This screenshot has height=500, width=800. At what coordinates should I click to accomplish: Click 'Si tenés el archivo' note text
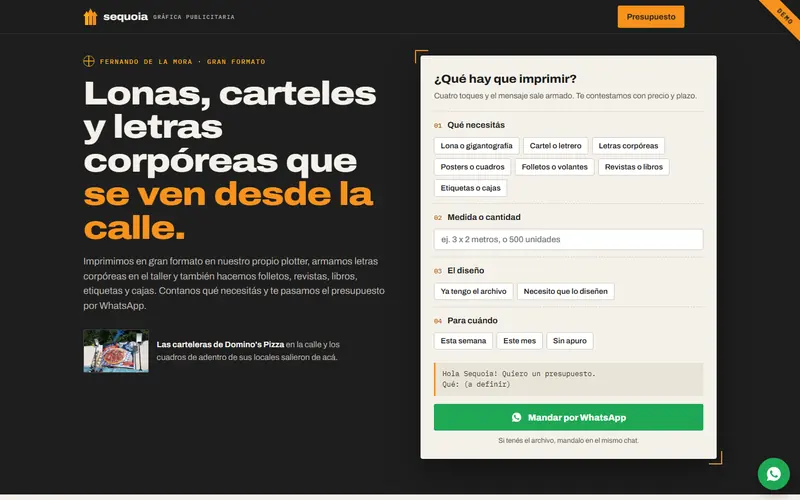[x=568, y=440]
